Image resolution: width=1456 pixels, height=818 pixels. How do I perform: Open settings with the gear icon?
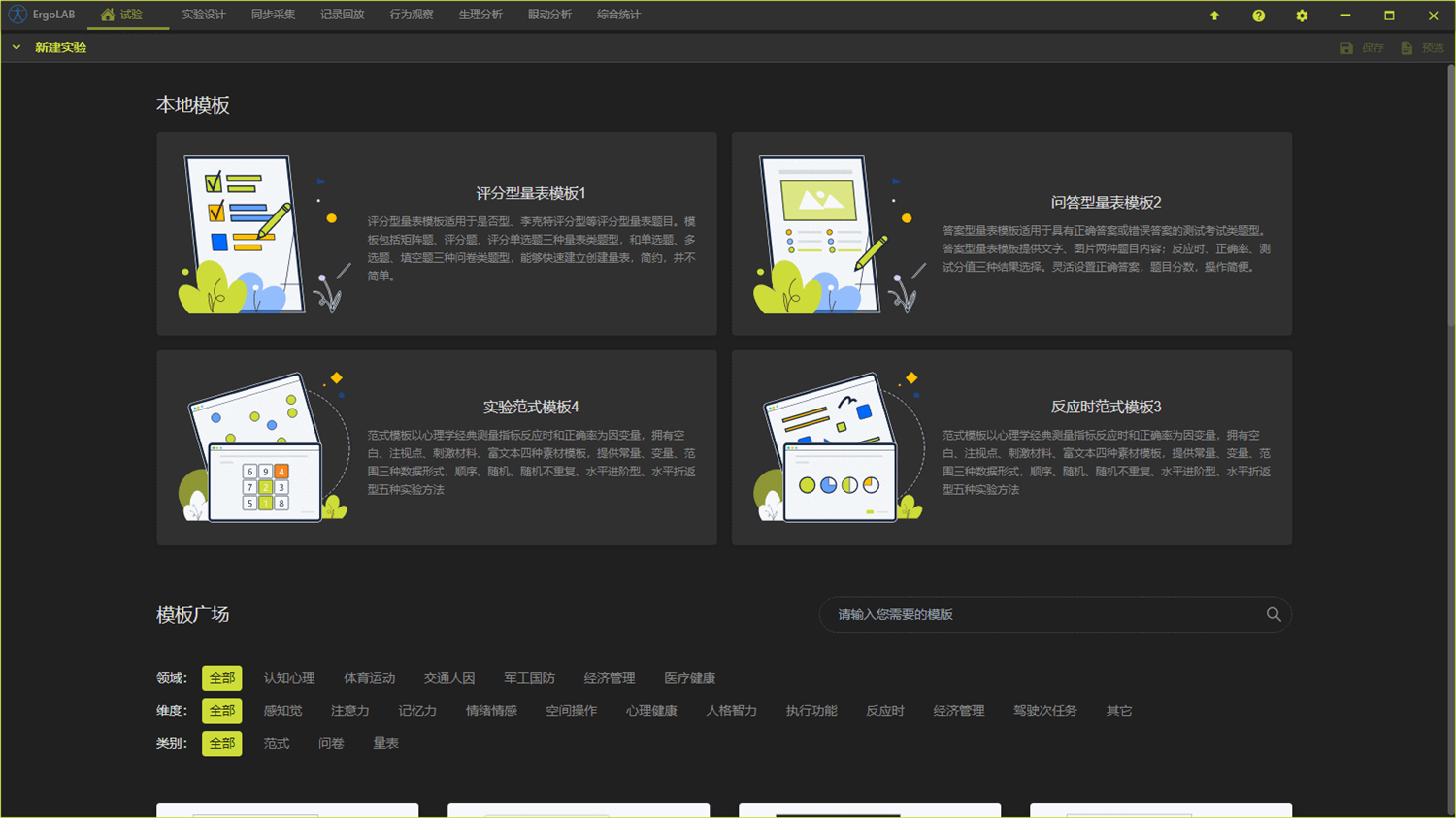[x=1302, y=16]
